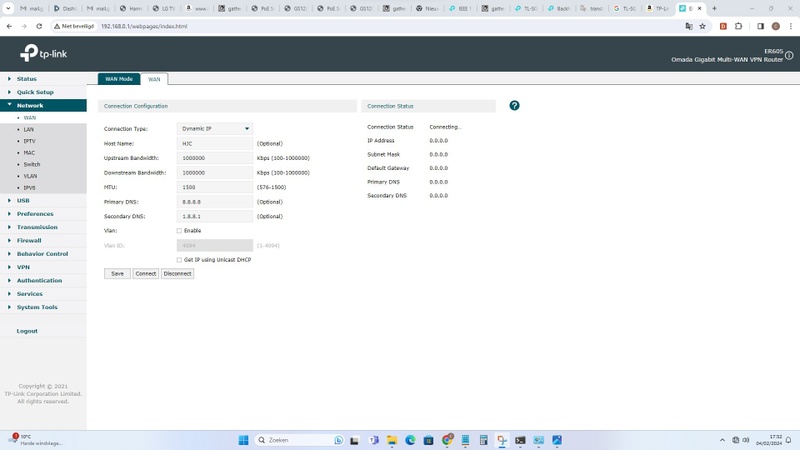This screenshot has height=450, width=800.
Task: Open Microsoft Teams from taskbar
Action: [373, 440]
